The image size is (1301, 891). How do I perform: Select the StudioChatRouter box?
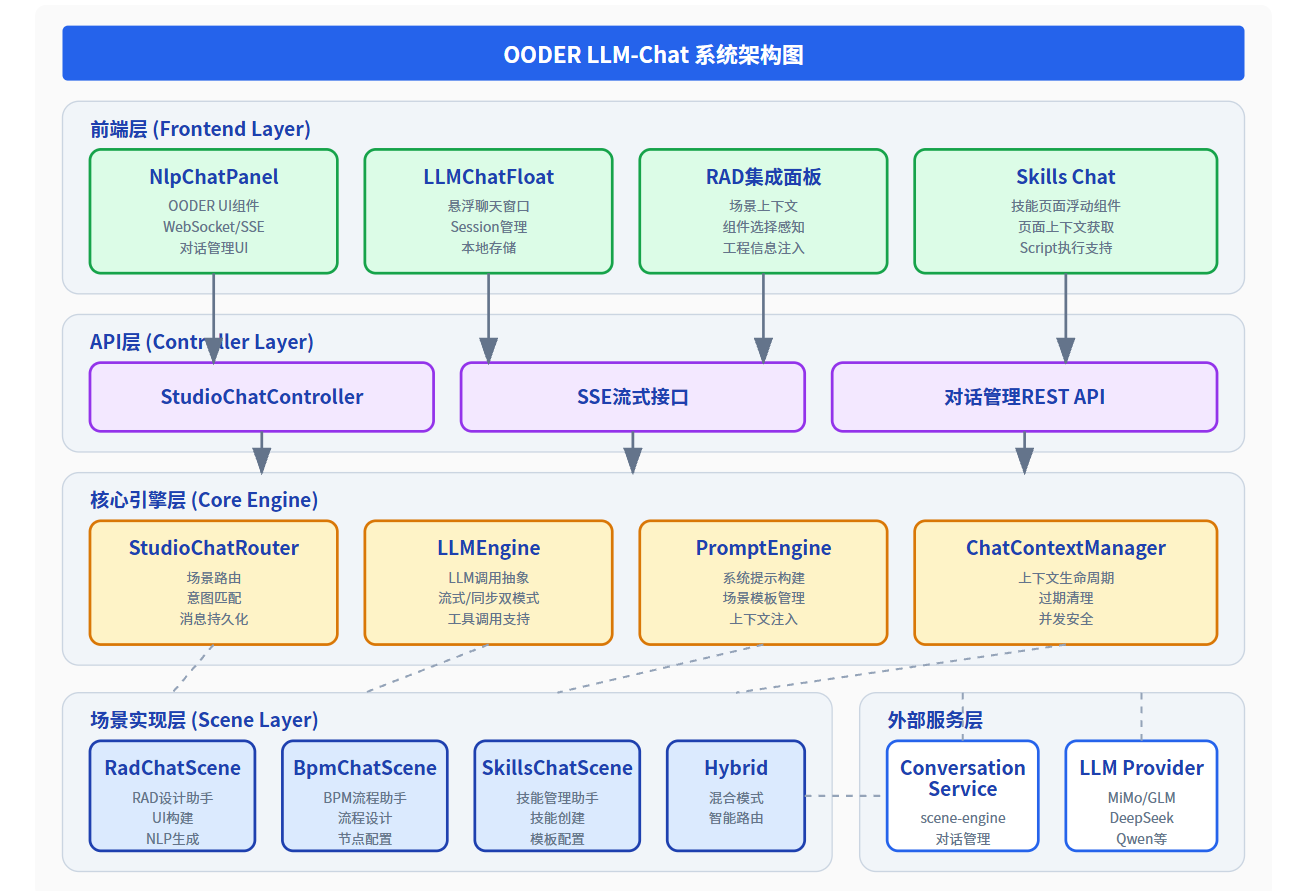(213, 582)
